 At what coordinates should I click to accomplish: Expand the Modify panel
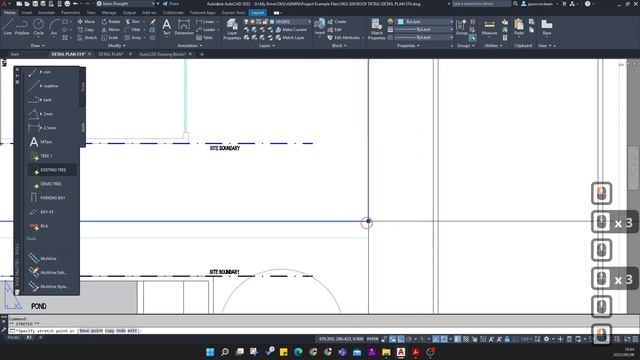click(116, 45)
